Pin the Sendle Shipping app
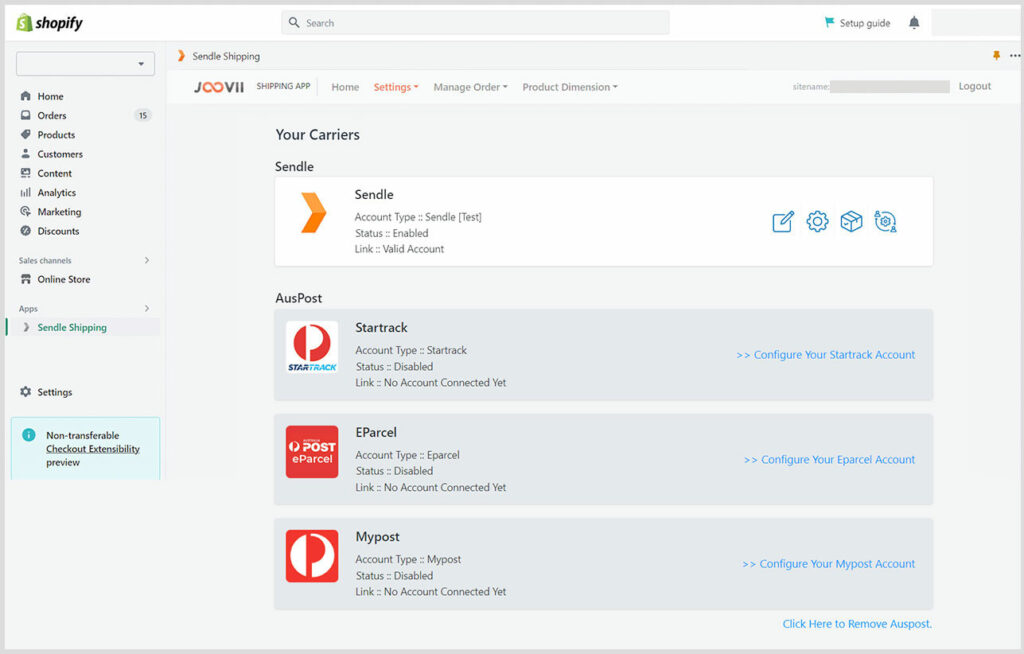Screen dimensions: 1024x654 (x=997, y=56)
